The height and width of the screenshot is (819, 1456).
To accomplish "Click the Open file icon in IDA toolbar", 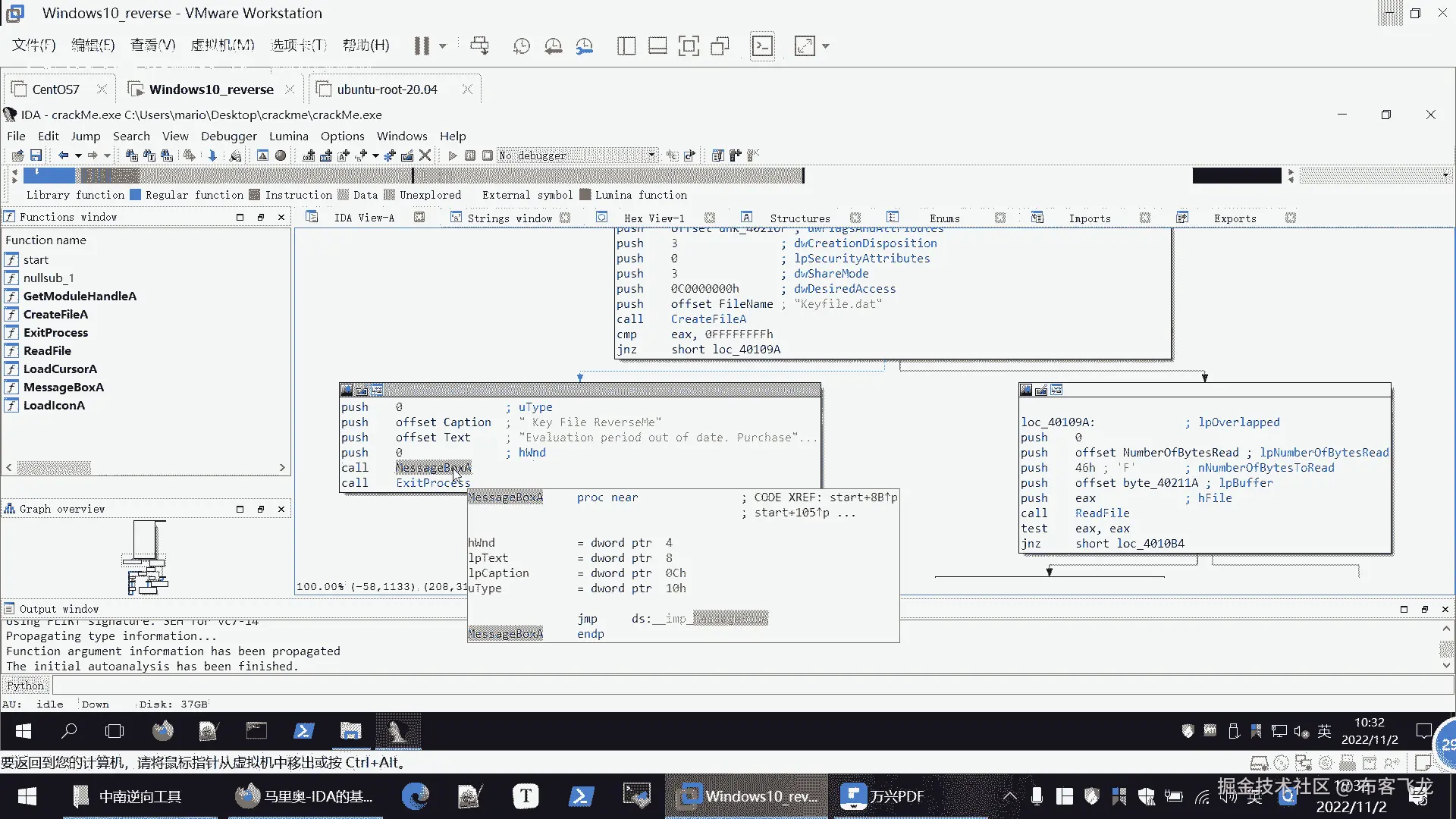I will point(17,155).
